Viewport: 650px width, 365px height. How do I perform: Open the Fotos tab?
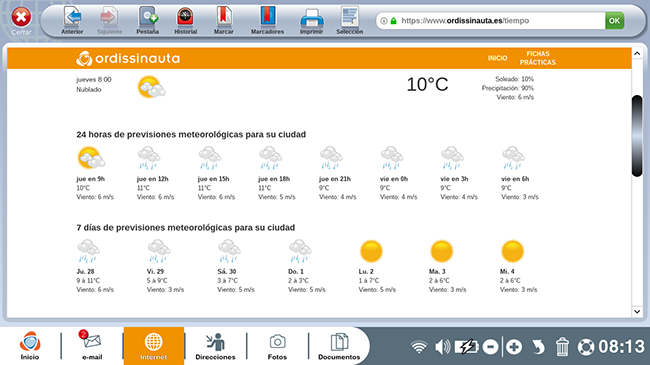[x=277, y=346]
